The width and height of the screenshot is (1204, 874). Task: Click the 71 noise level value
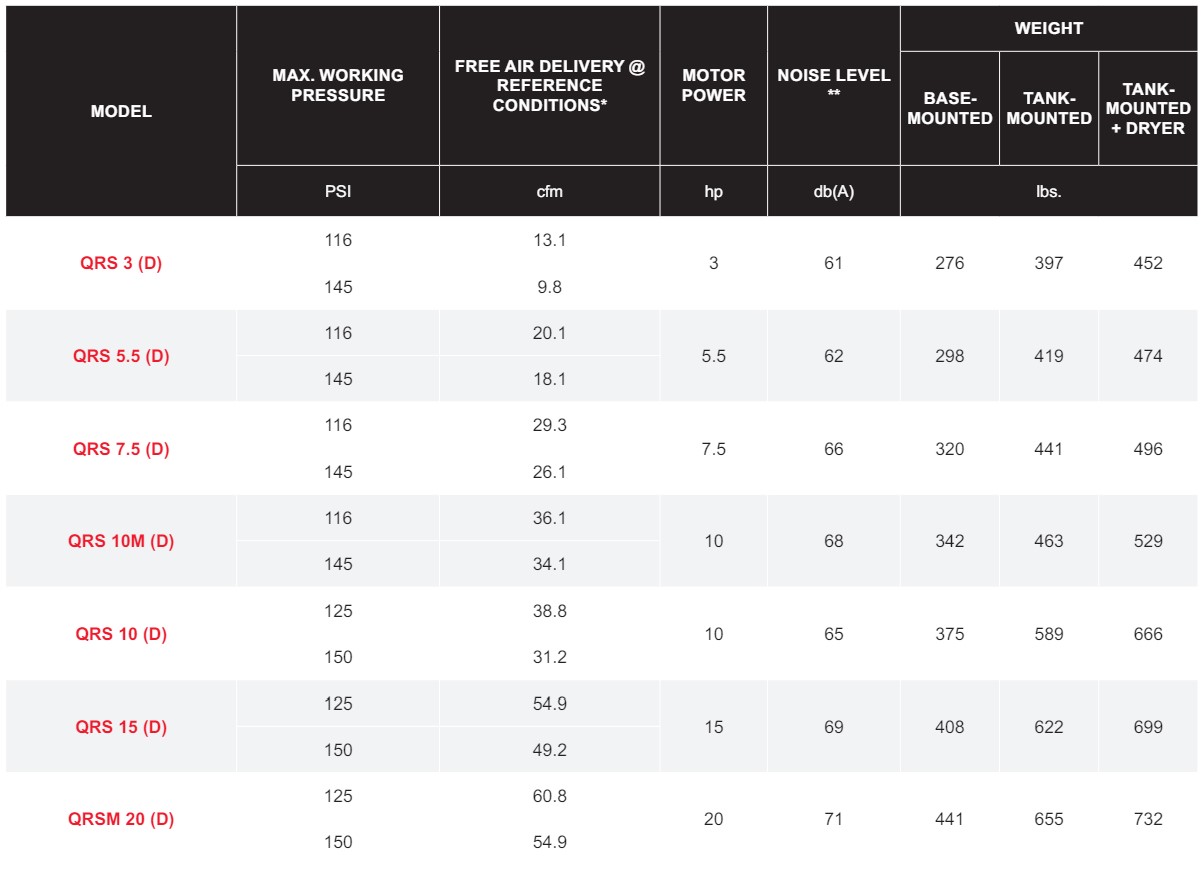coord(834,819)
